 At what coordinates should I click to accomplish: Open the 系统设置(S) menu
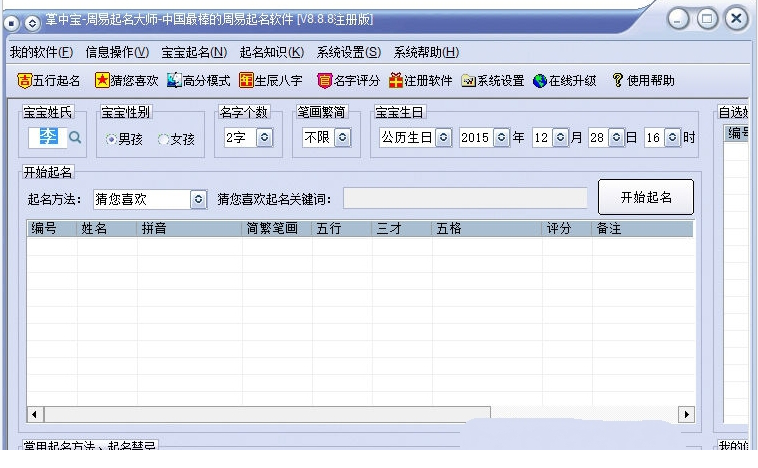(x=349, y=52)
